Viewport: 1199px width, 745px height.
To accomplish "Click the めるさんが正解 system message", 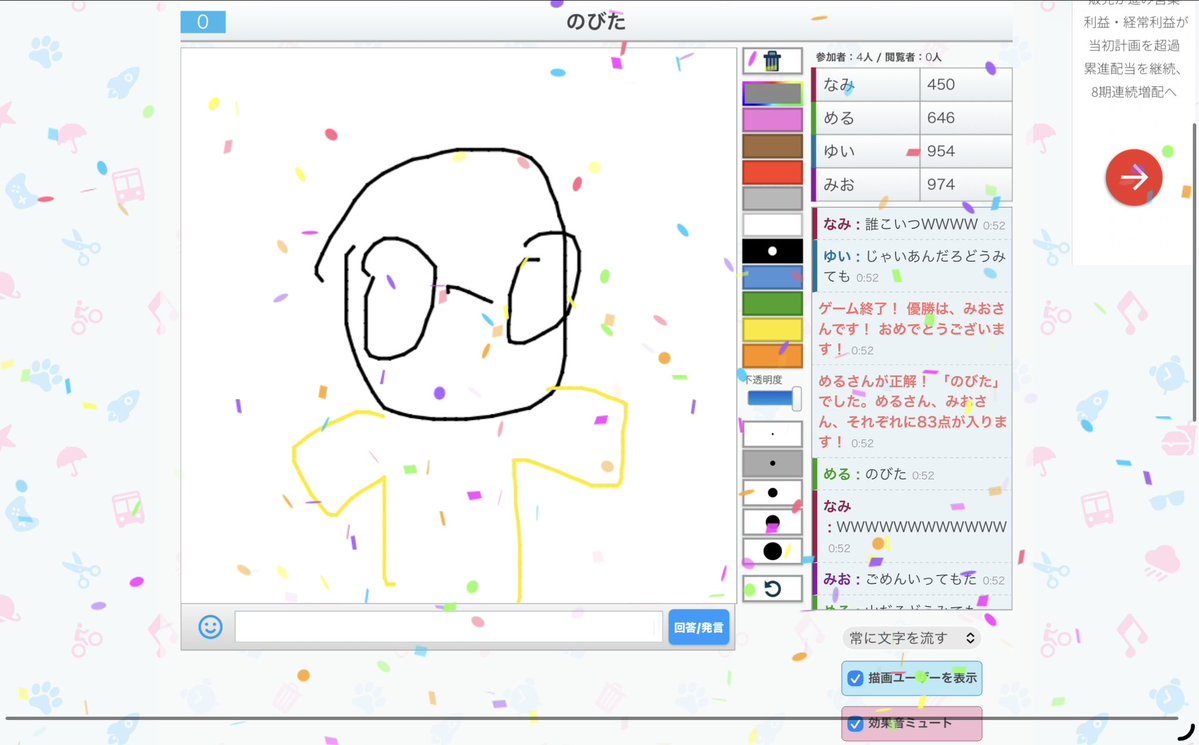I will pos(912,411).
